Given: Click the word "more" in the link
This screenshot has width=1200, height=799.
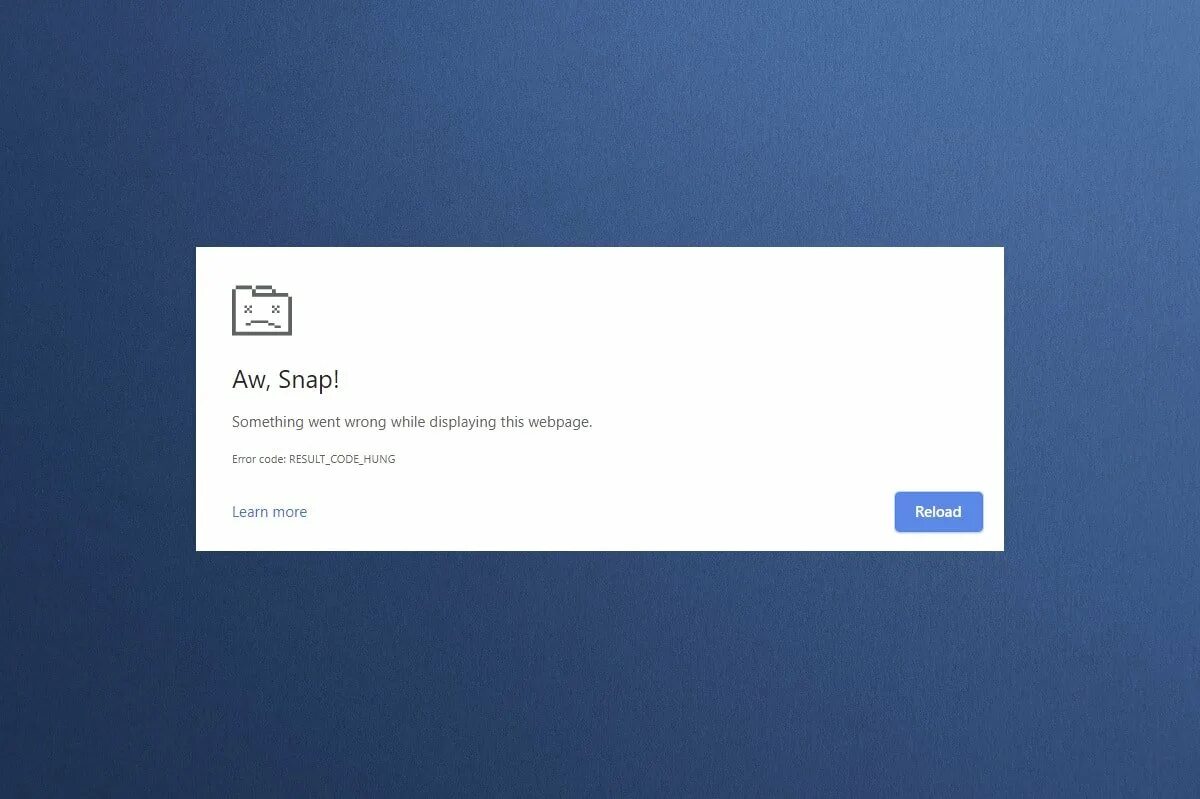Looking at the screenshot, I should [290, 511].
